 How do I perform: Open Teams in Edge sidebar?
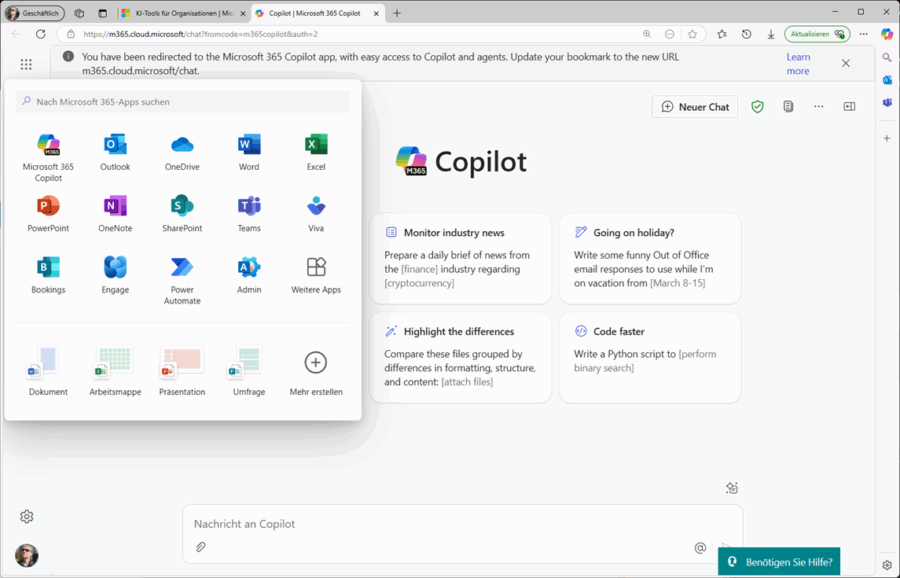887,103
